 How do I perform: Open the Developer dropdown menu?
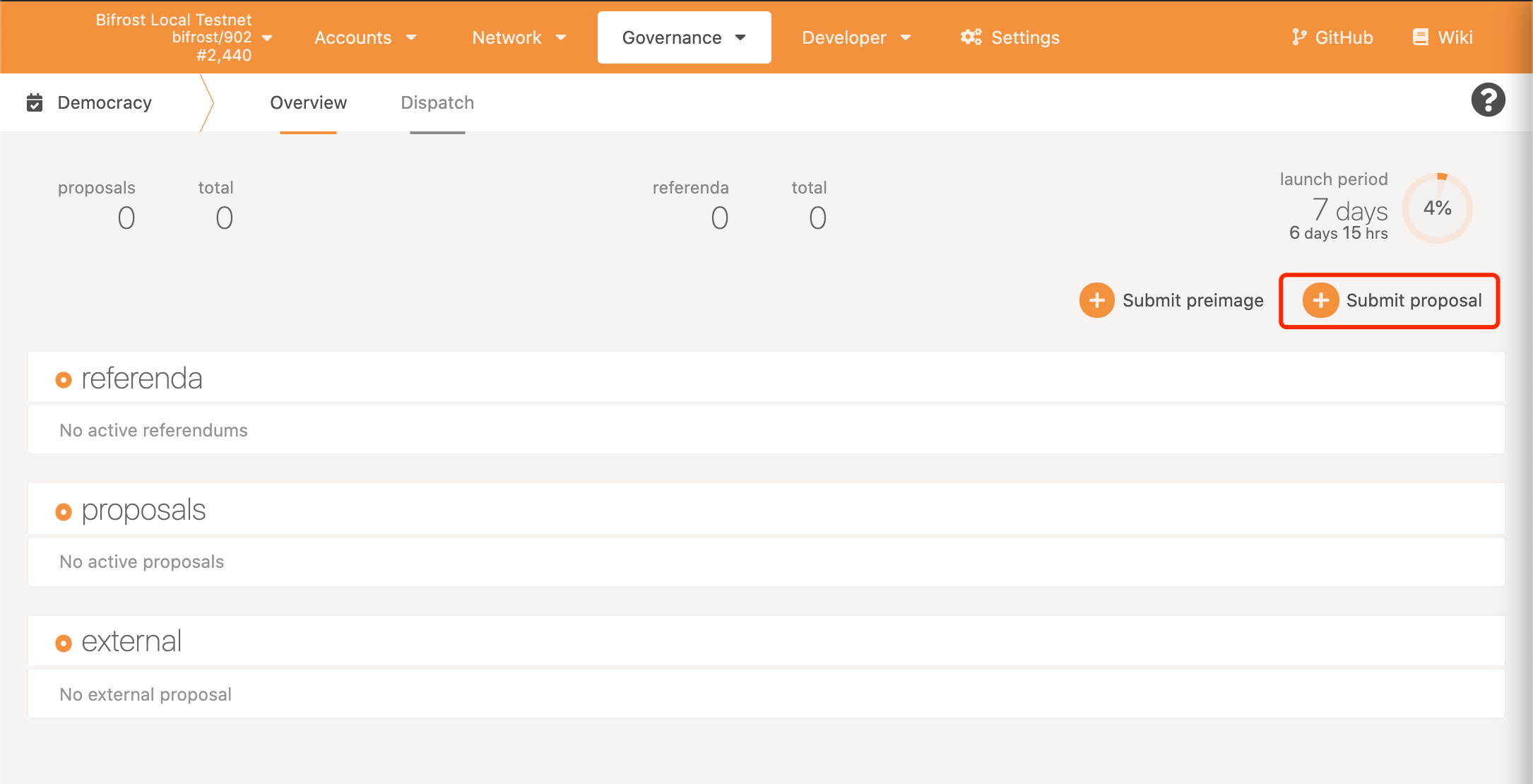856,37
